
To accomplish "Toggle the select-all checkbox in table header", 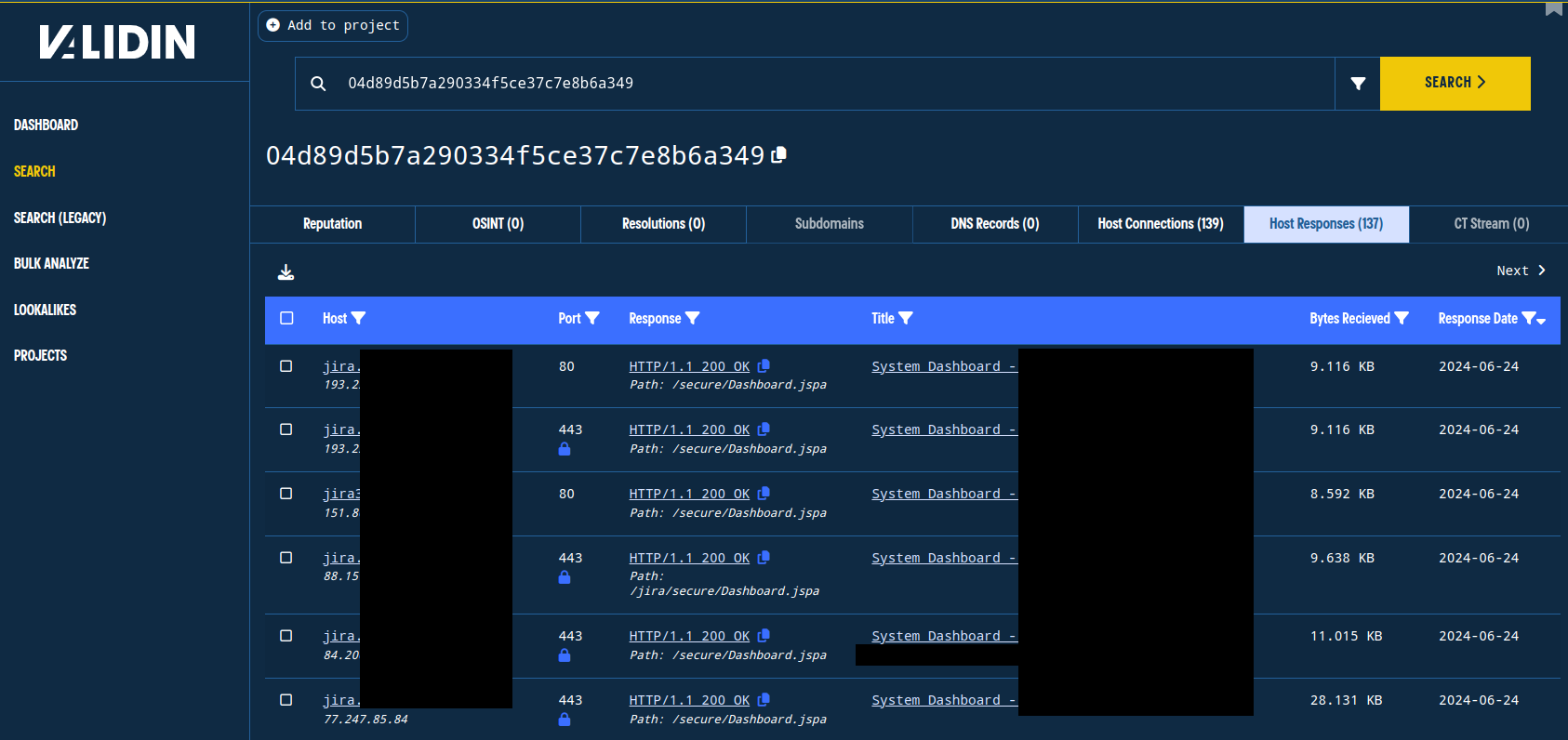I will pos(286,318).
